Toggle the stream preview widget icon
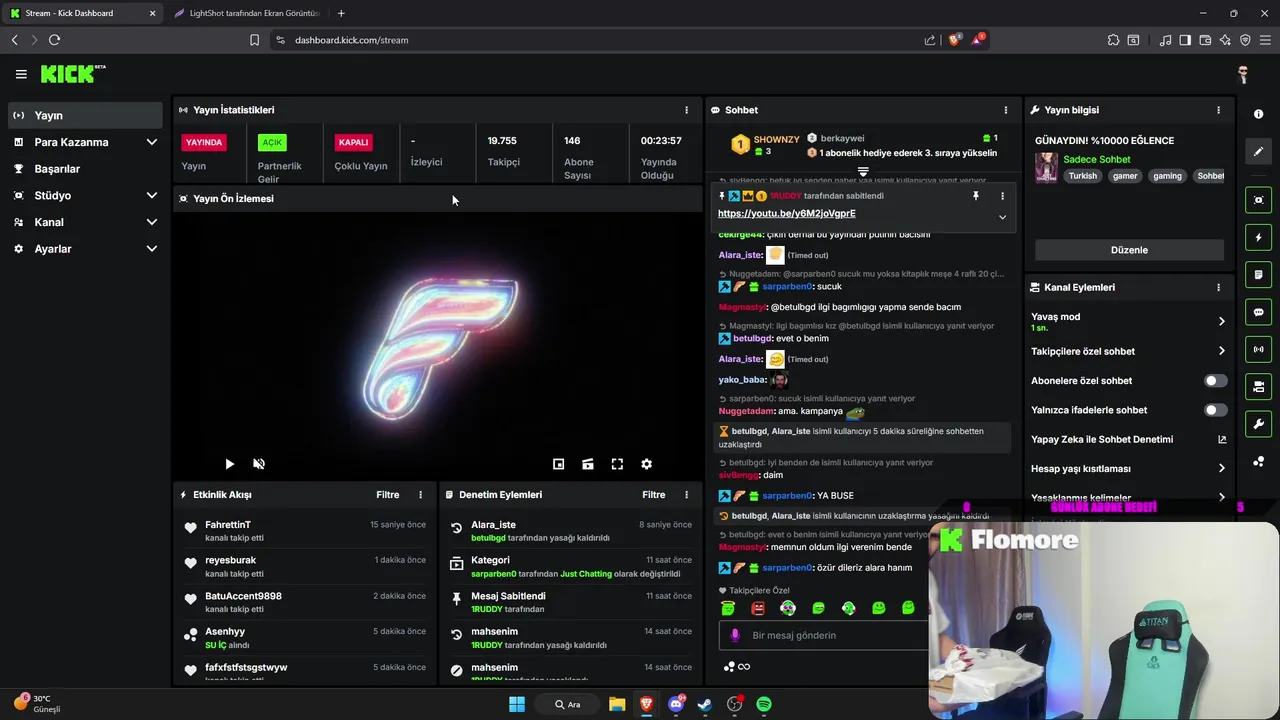The image size is (1280, 720). [x=1258, y=200]
